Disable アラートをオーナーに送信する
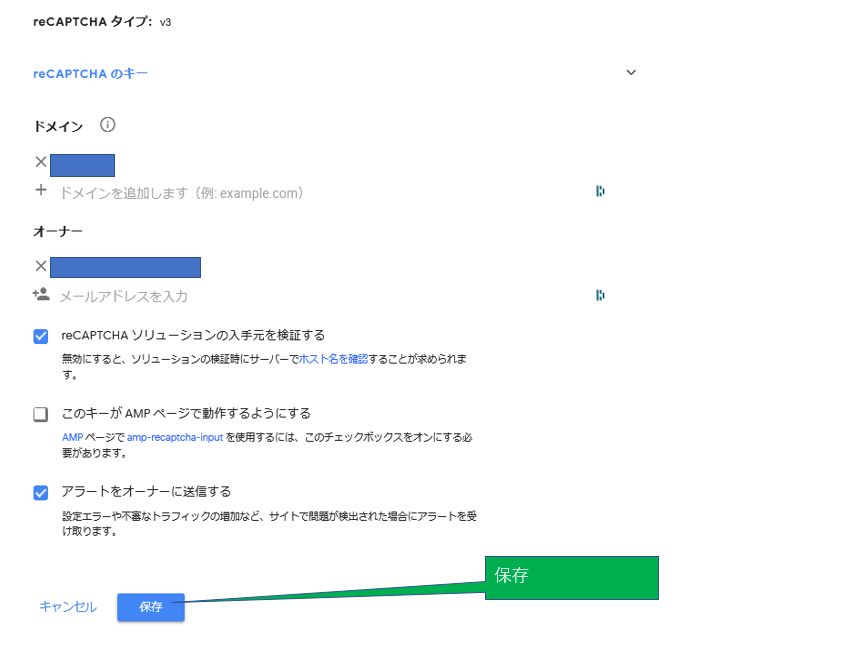Image resolution: width=857 pixels, height=661 pixels. pyautogui.click(x=40, y=491)
